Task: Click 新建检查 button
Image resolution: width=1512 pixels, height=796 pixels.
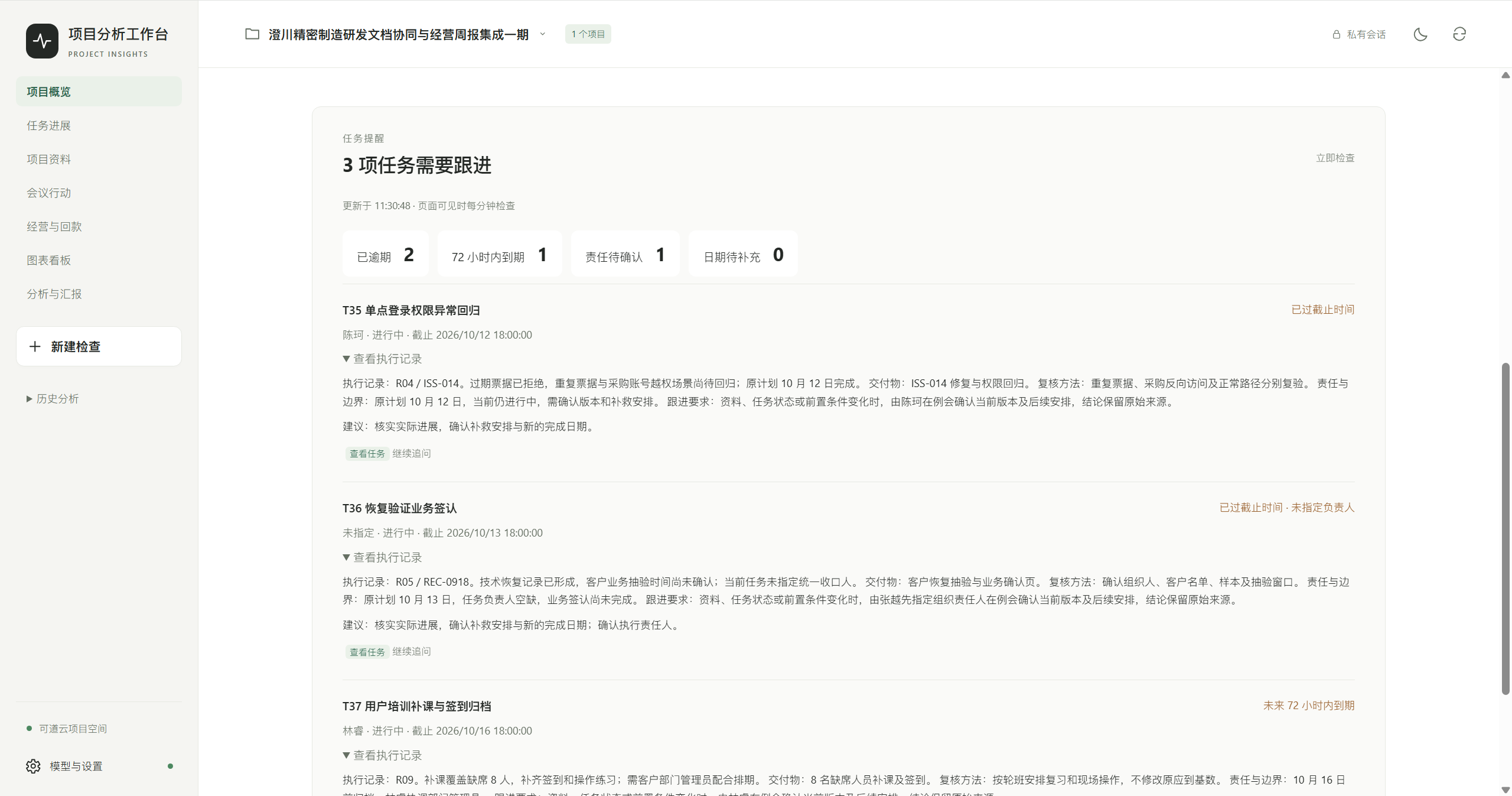Action: click(x=99, y=346)
